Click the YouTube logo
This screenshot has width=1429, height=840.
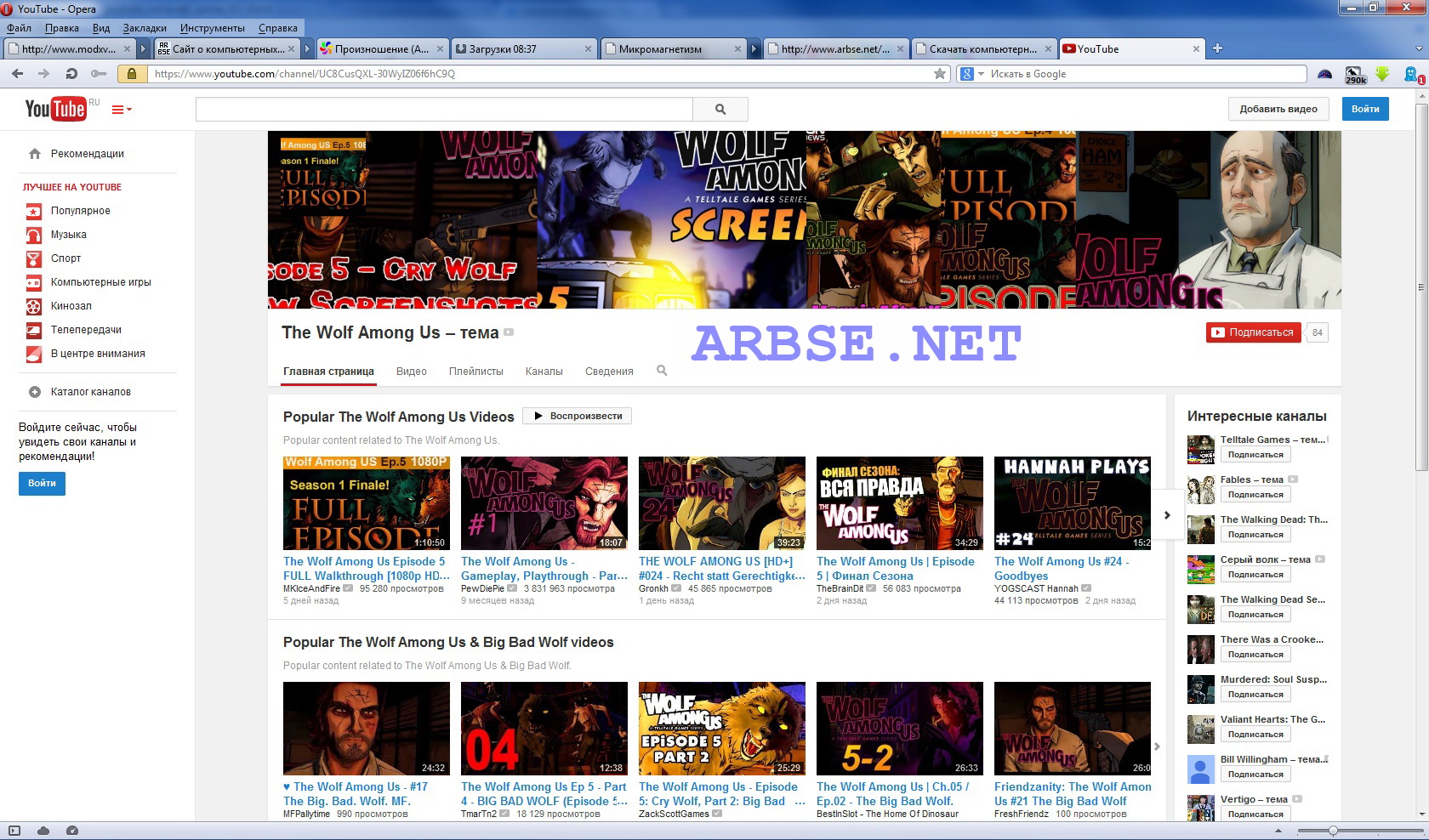(x=56, y=109)
